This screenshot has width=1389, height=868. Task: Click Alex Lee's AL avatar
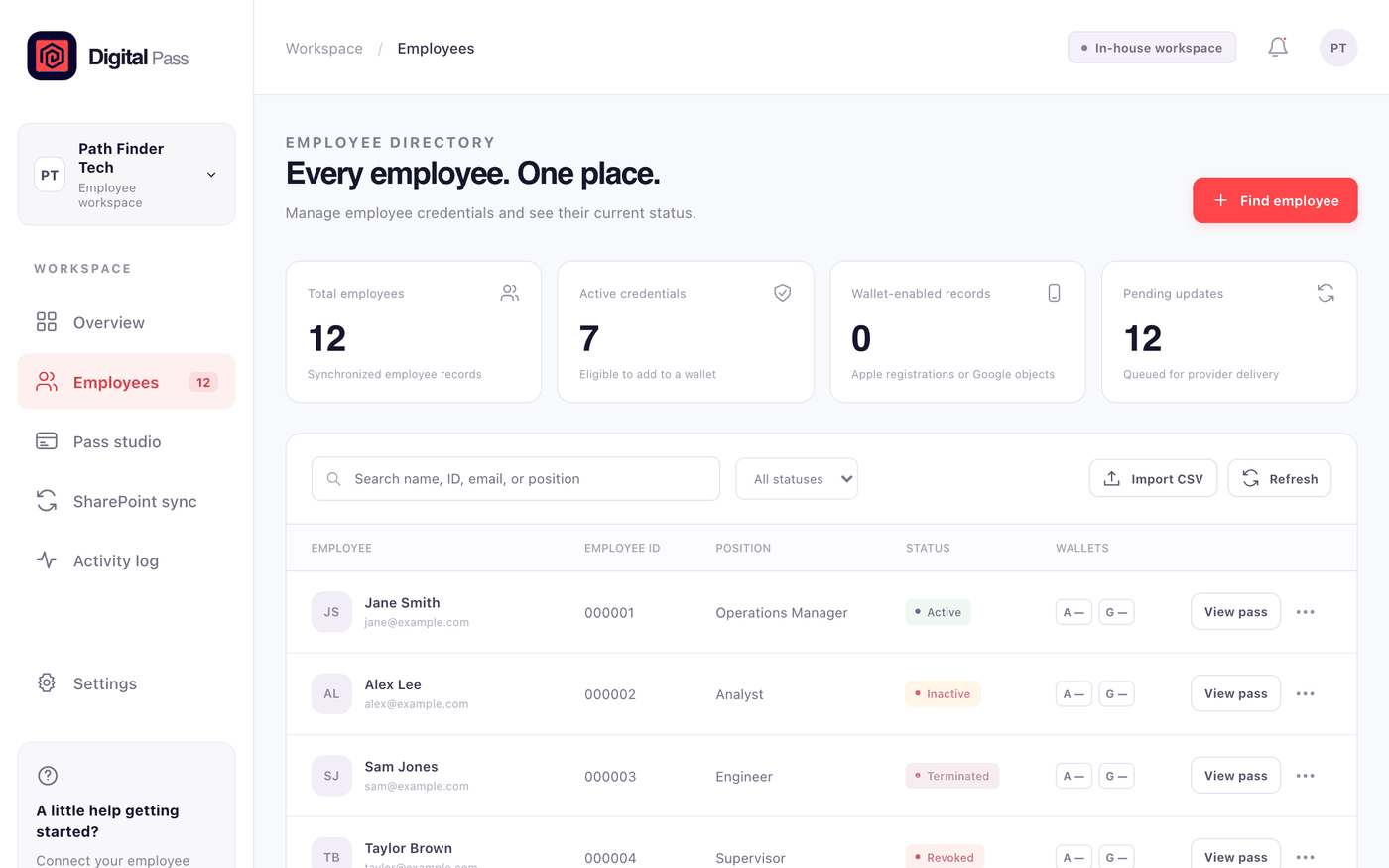pyautogui.click(x=331, y=694)
